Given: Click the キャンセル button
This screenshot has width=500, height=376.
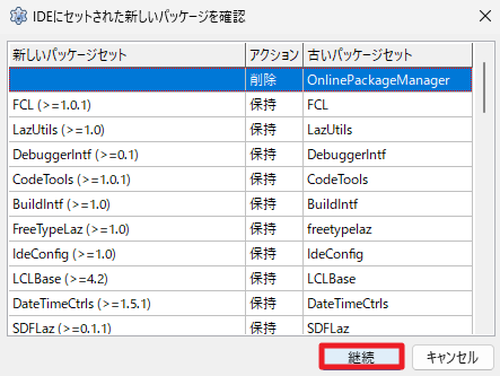Looking at the screenshot, I should 453,357.
